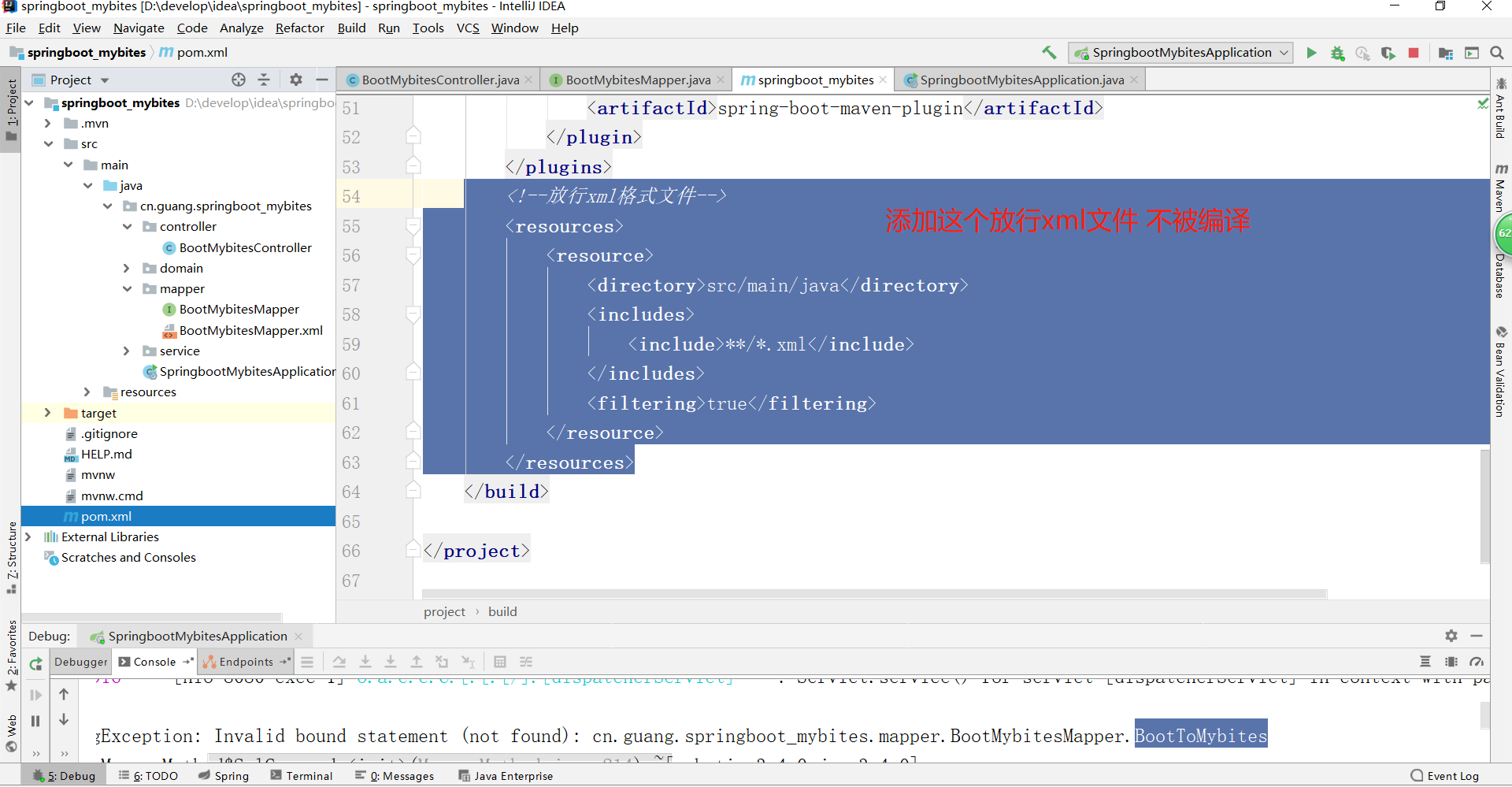Run SpringbootMybitesApplication with green play icon
Viewport: 1512px width, 787px height.
point(1311,53)
